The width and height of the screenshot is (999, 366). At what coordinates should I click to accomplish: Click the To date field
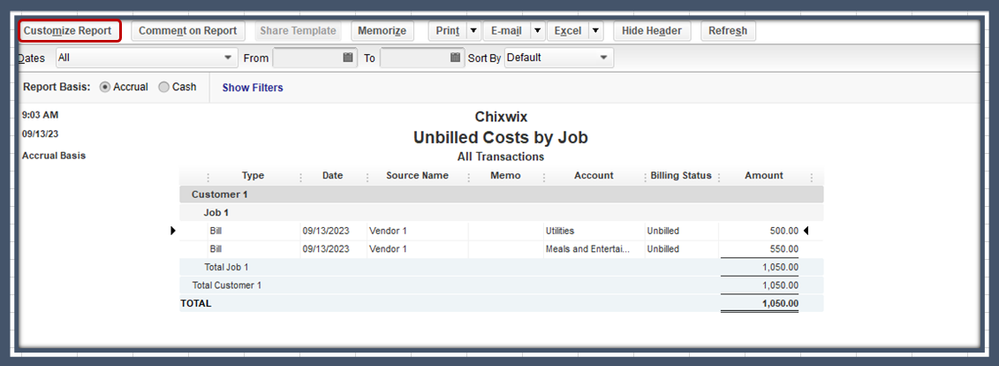[x=414, y=58]
